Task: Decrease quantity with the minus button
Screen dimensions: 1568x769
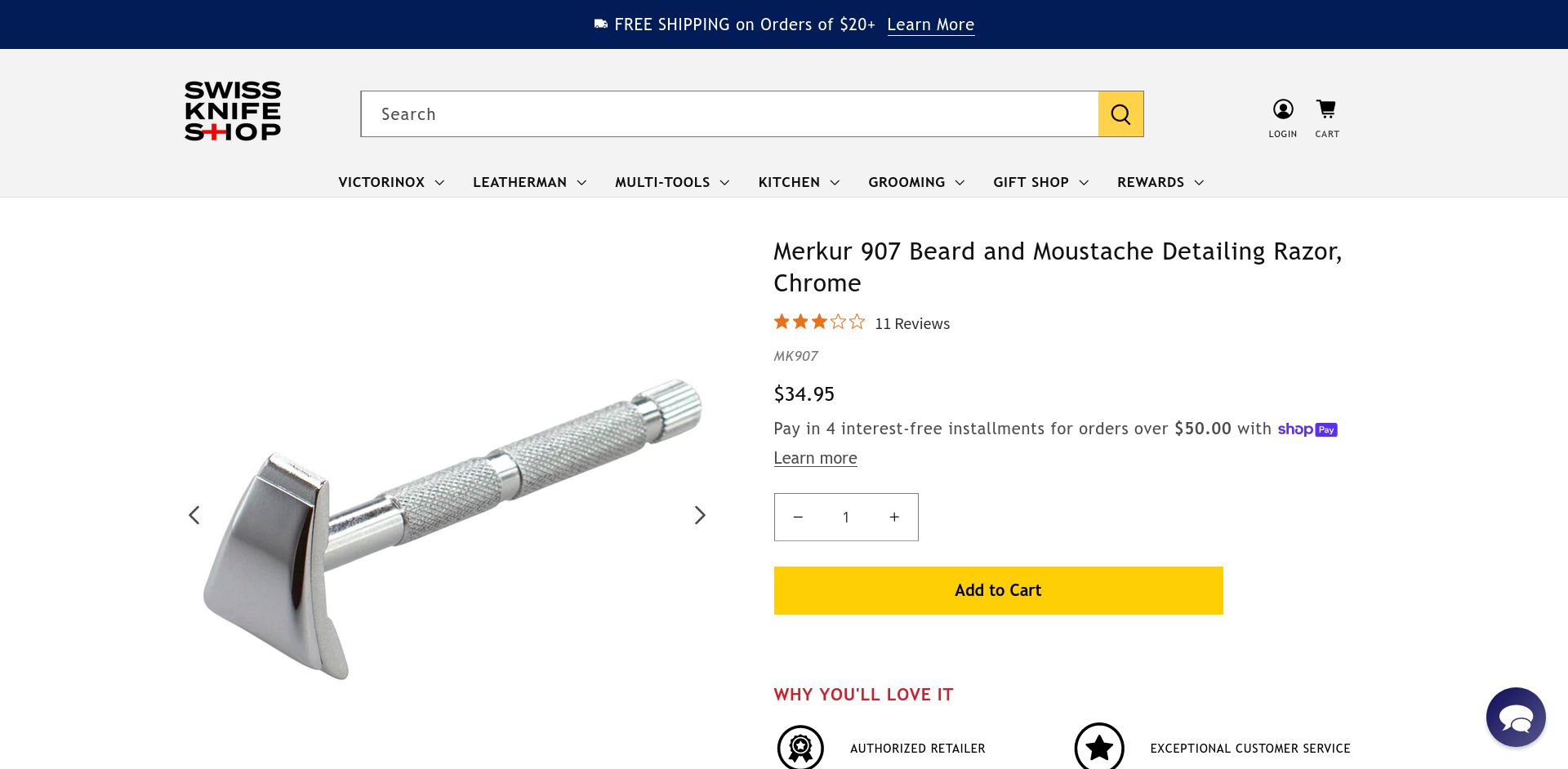Action: pos(798,517)
